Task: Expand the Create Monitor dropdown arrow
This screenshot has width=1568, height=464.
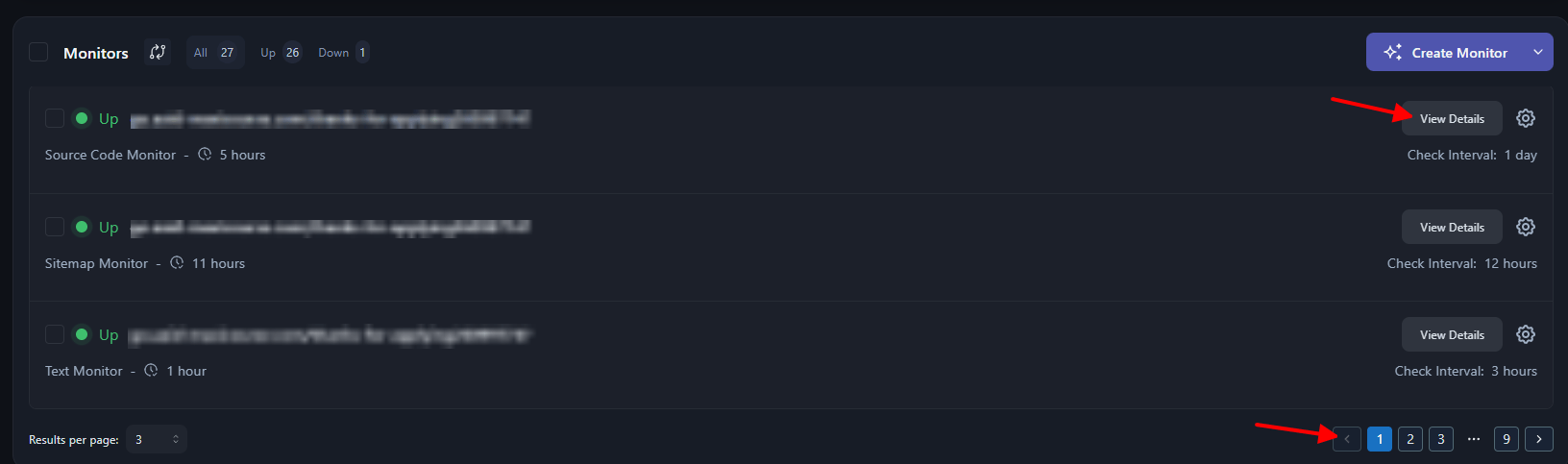Action: (1538, 53)
